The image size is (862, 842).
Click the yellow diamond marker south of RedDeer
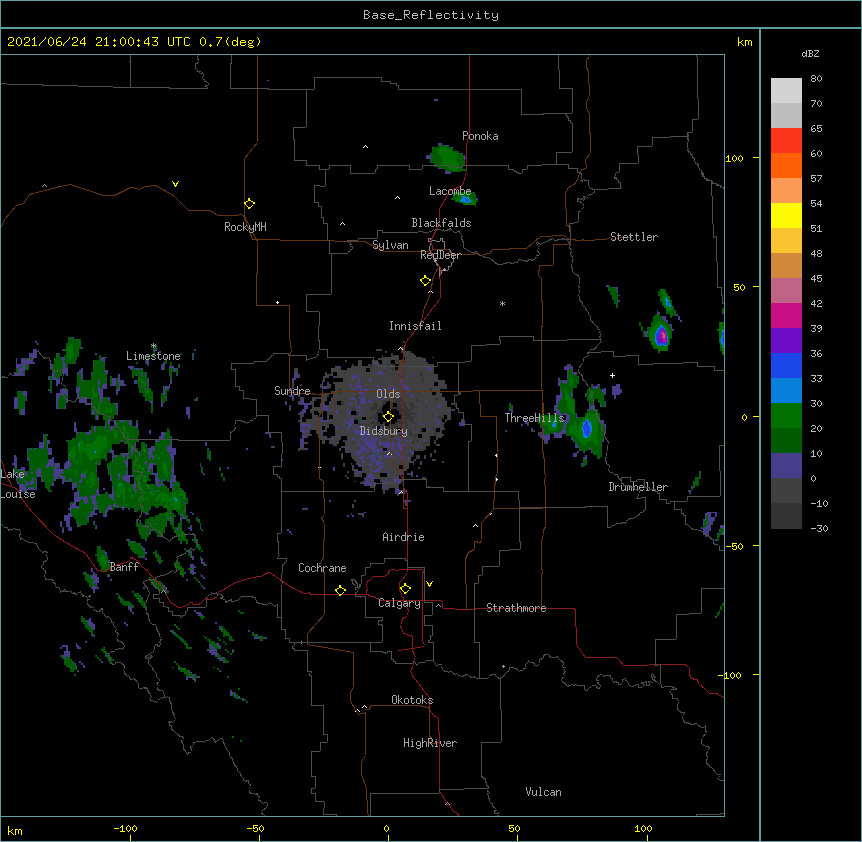click(x=425, y=281)
